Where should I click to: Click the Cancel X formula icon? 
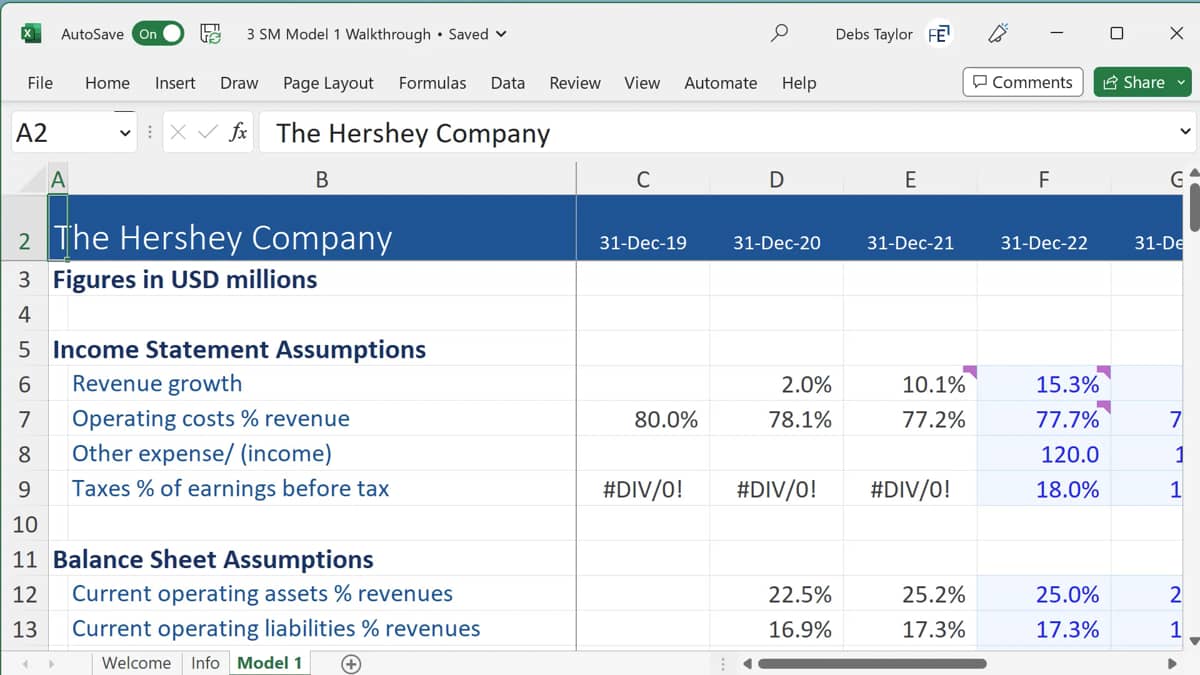[x=178, y=132]
